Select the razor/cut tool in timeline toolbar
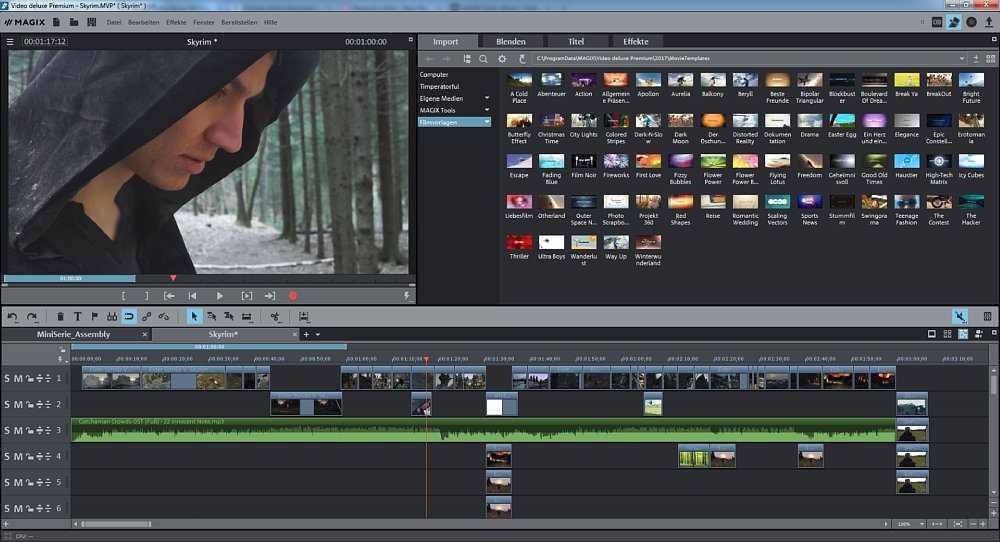This screenshot has height=542, width=1000. coord(275,317)
